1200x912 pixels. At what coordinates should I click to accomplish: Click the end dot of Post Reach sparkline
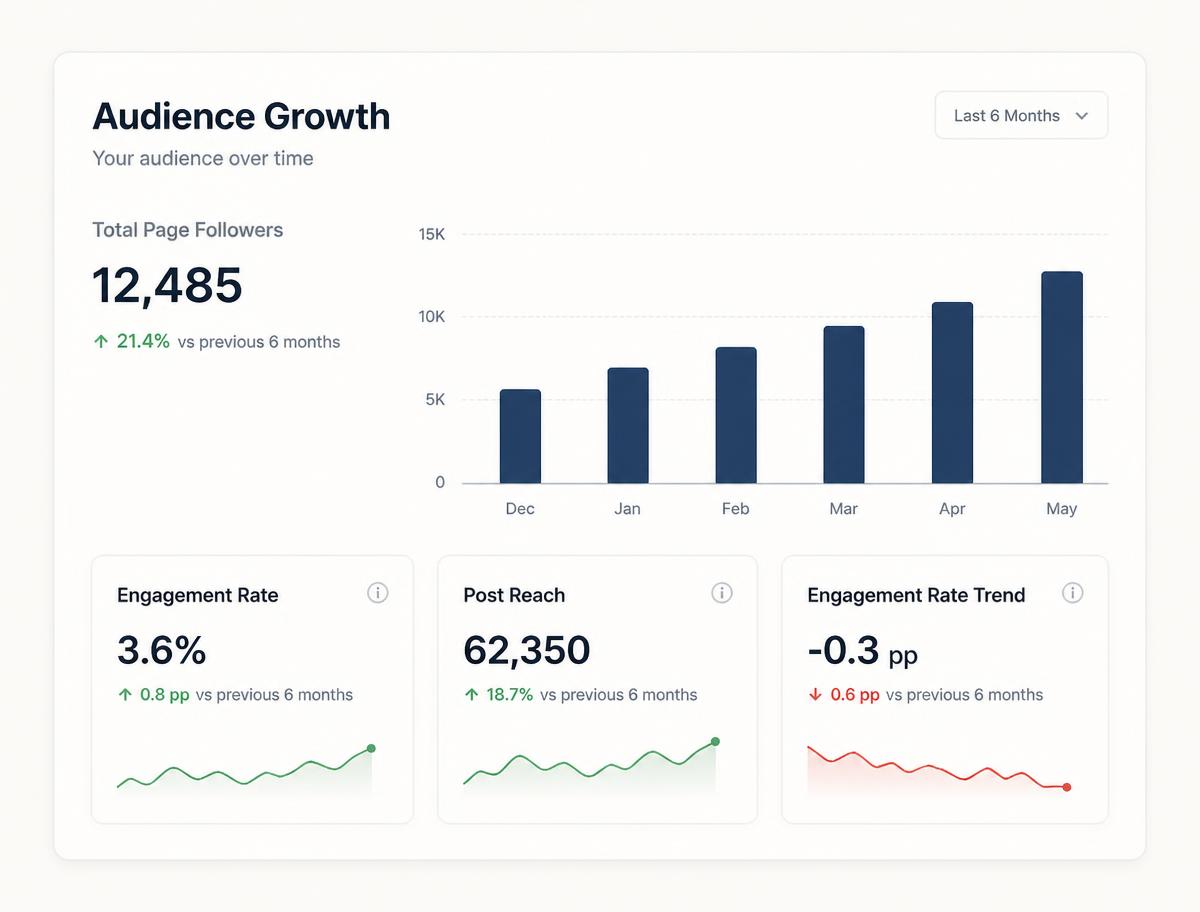[715, 742]
